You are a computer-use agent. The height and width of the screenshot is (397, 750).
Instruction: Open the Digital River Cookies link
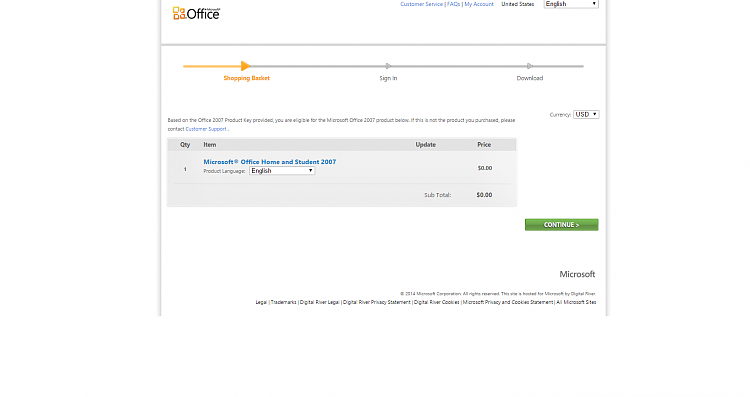437,302
